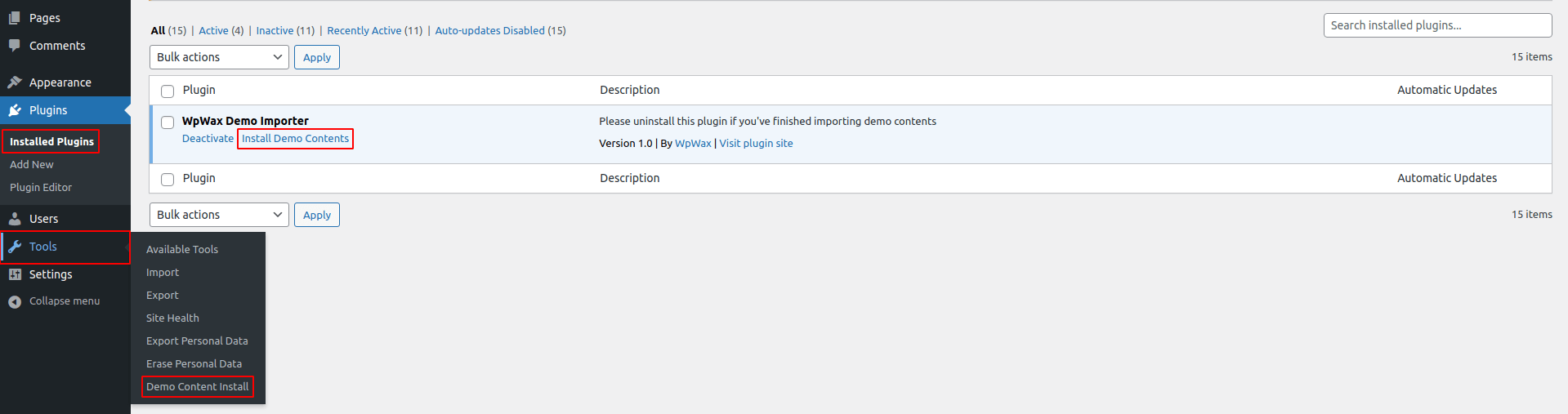Filter plugins by Inactive link
The height and width of the screenshot is (414, 1568).
pos(275,31)
